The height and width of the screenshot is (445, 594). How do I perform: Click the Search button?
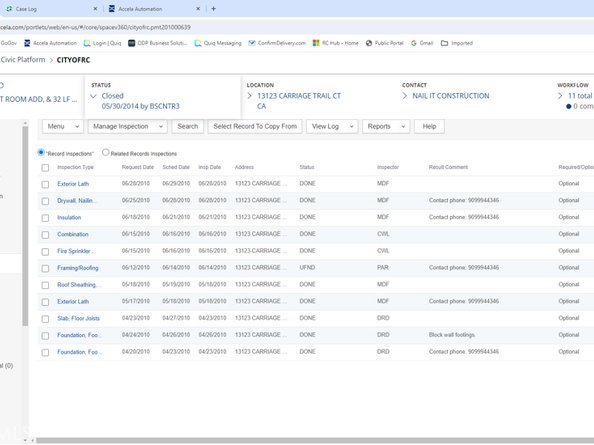coord(188,126)
